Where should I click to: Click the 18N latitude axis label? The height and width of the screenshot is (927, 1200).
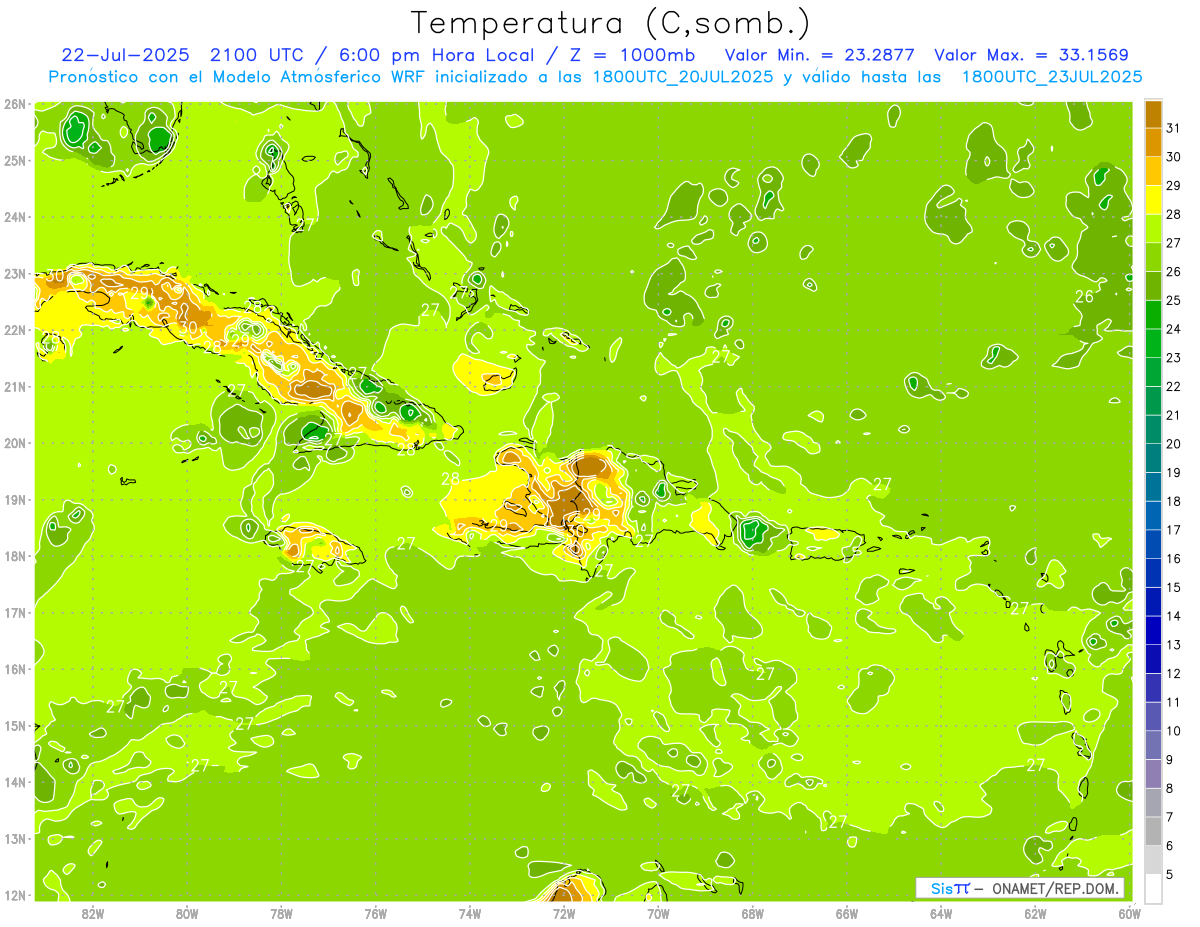(x=14, y=556)
